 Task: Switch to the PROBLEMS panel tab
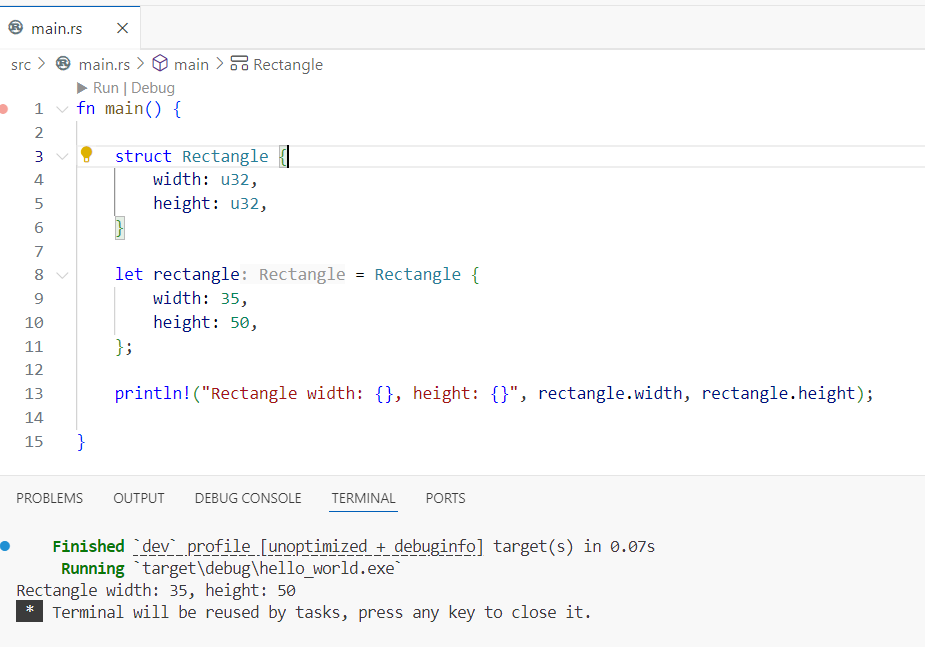point(50,498)
